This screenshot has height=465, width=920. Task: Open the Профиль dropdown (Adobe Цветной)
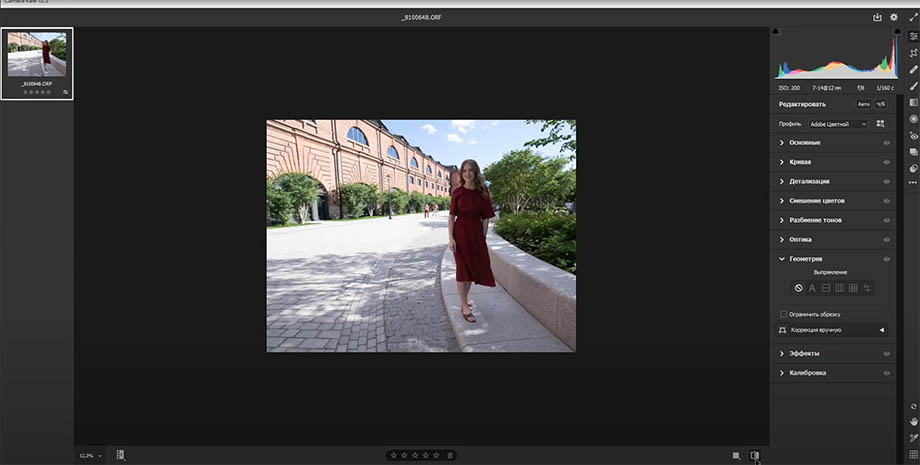tap(838, 124)
